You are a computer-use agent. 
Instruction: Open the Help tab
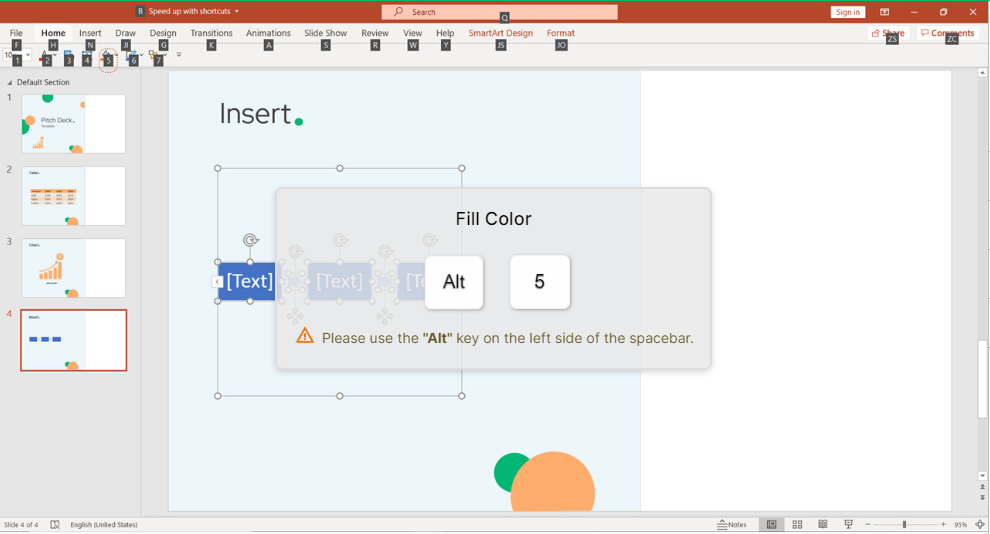click(445, 33)
